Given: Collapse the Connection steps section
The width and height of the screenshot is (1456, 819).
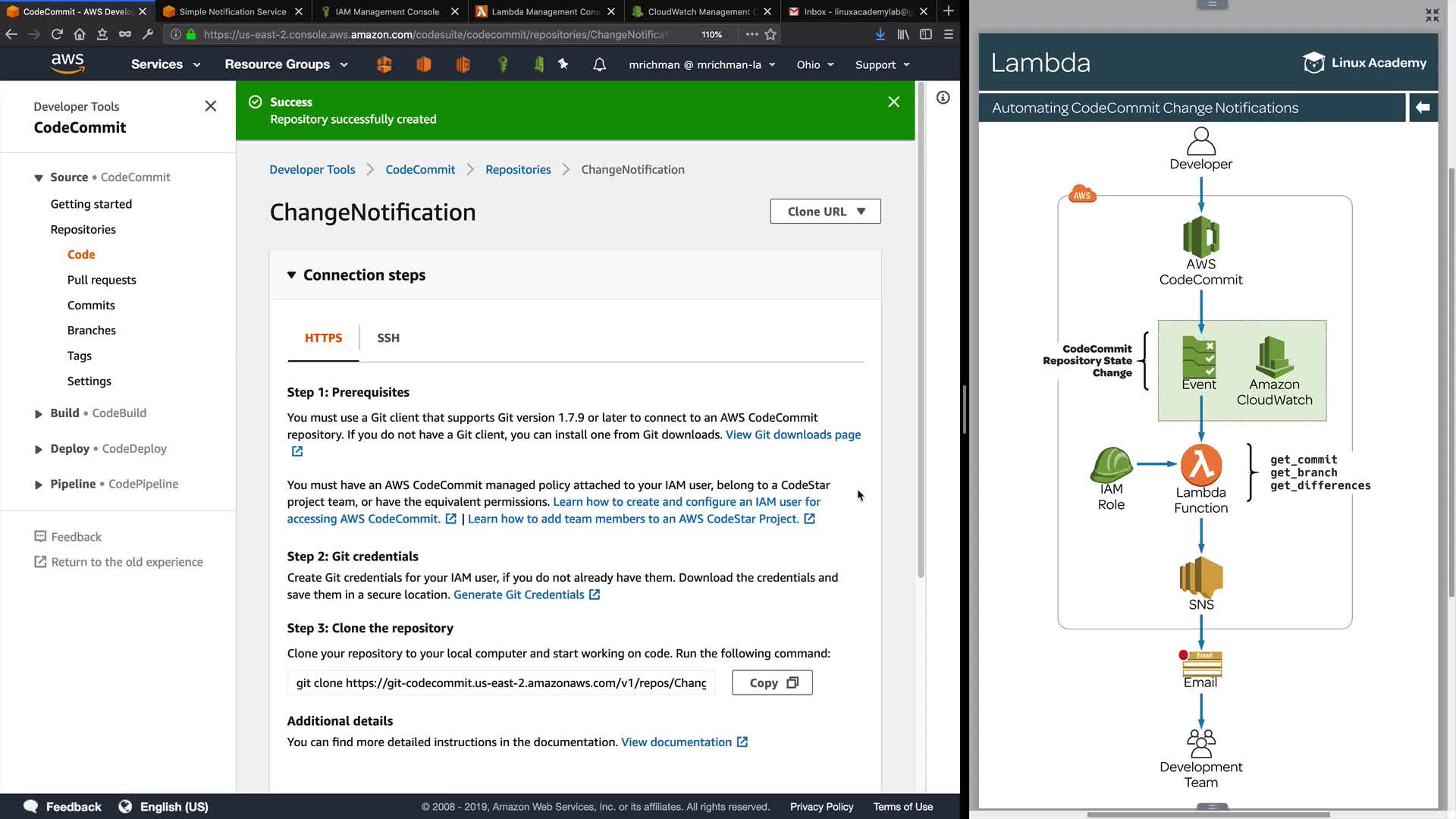Looking at the screenshot, I should coord(291,275).
